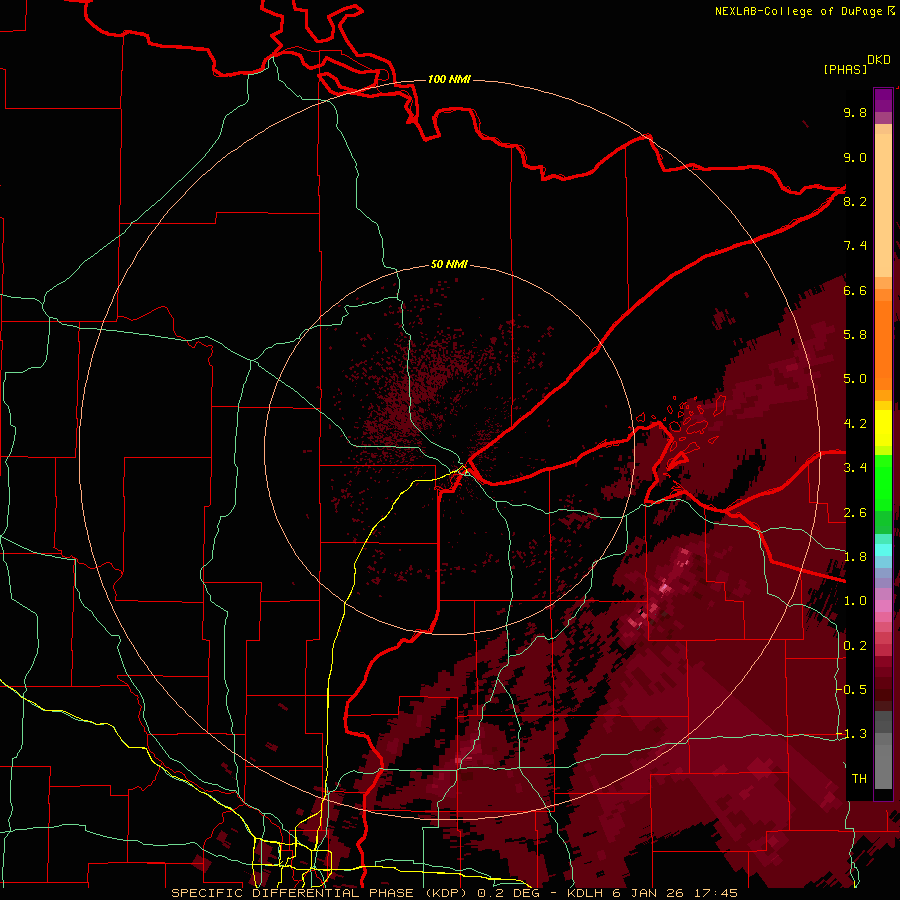Viewport: 900px width, 900px height.
Task: Click the -0.5 legend value
Action: (851, 690)
